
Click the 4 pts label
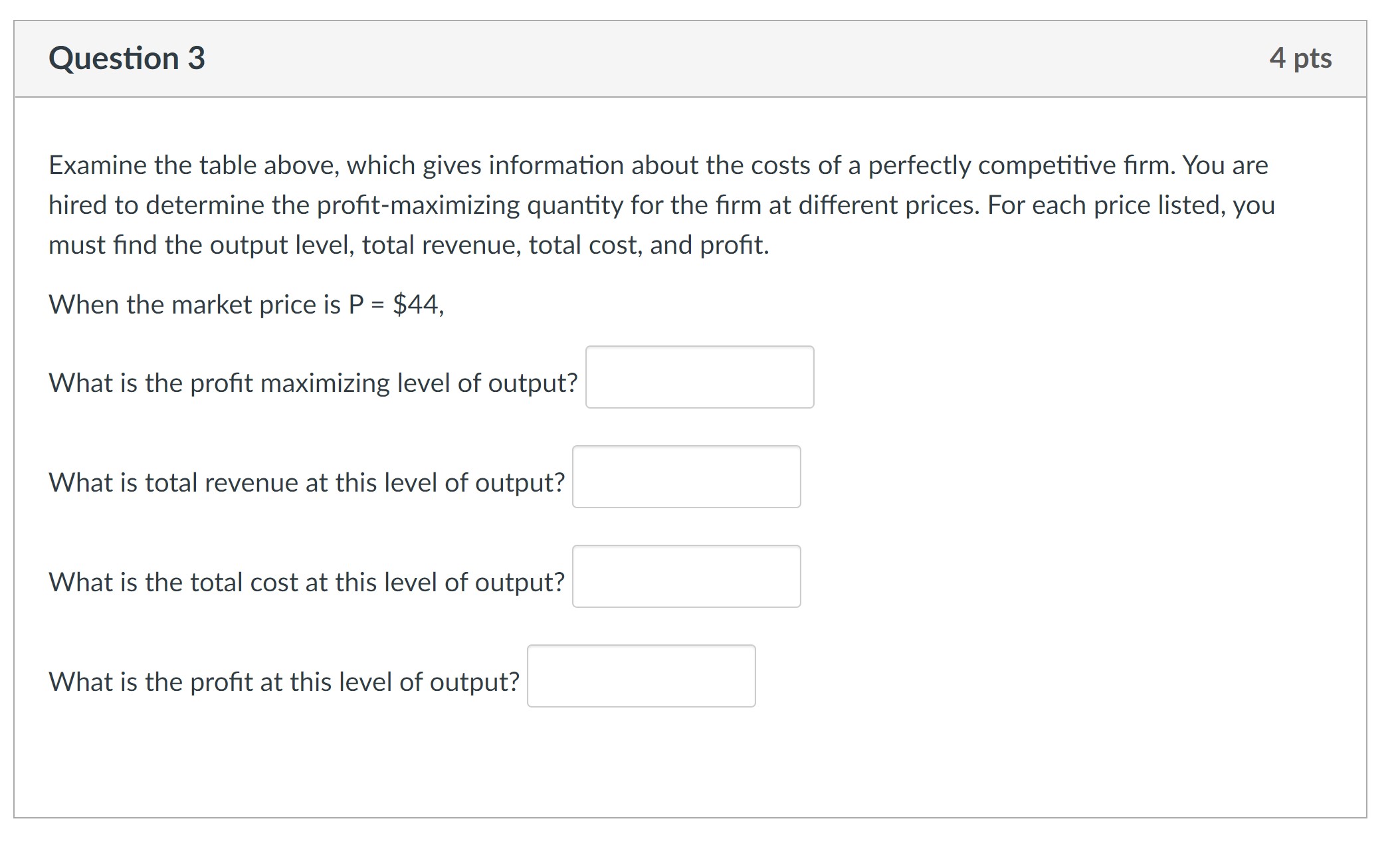pos(1300,58)
